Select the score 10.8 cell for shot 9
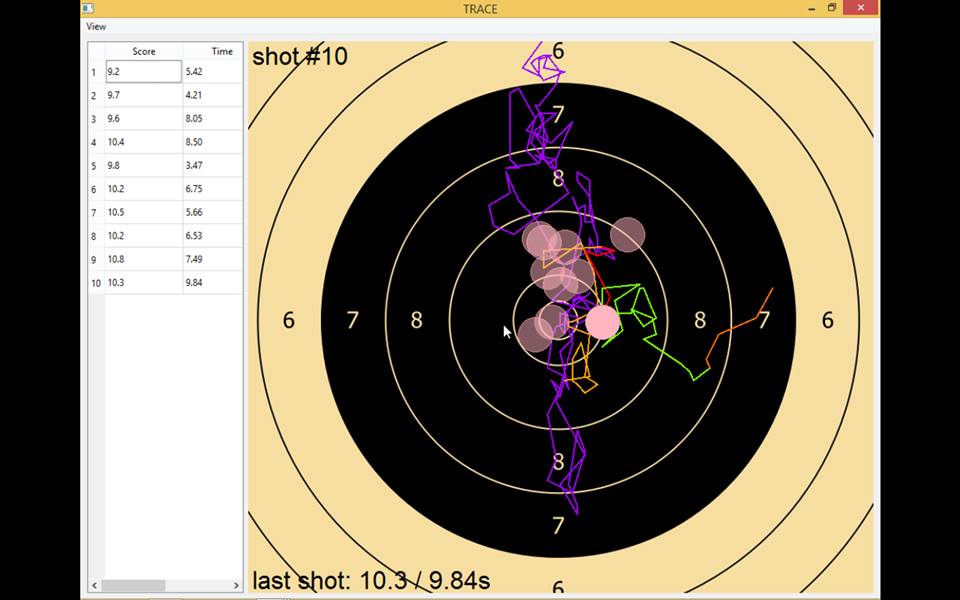Viewport: 960px width, 600px height. 143,259
